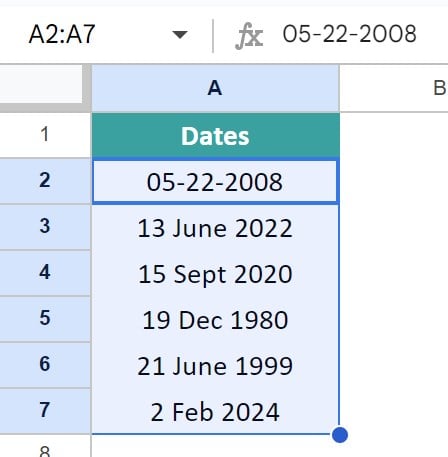The height and width of the screenshot is (457, 448).
Task: Open the Name box dropdown arrow
Action: (x=180, y=34)
